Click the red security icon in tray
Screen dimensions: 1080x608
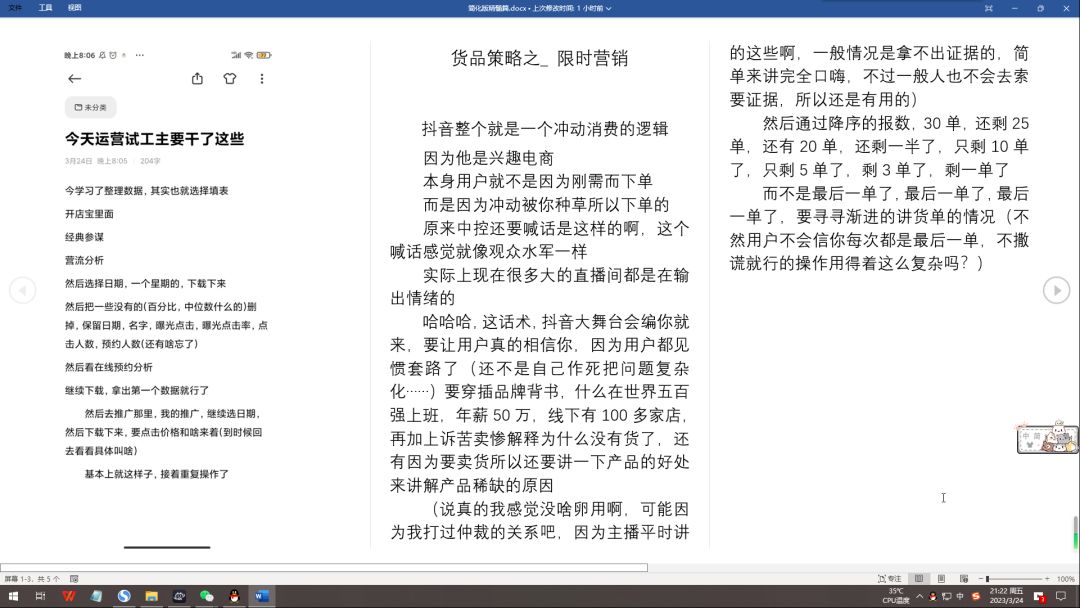1039,596
